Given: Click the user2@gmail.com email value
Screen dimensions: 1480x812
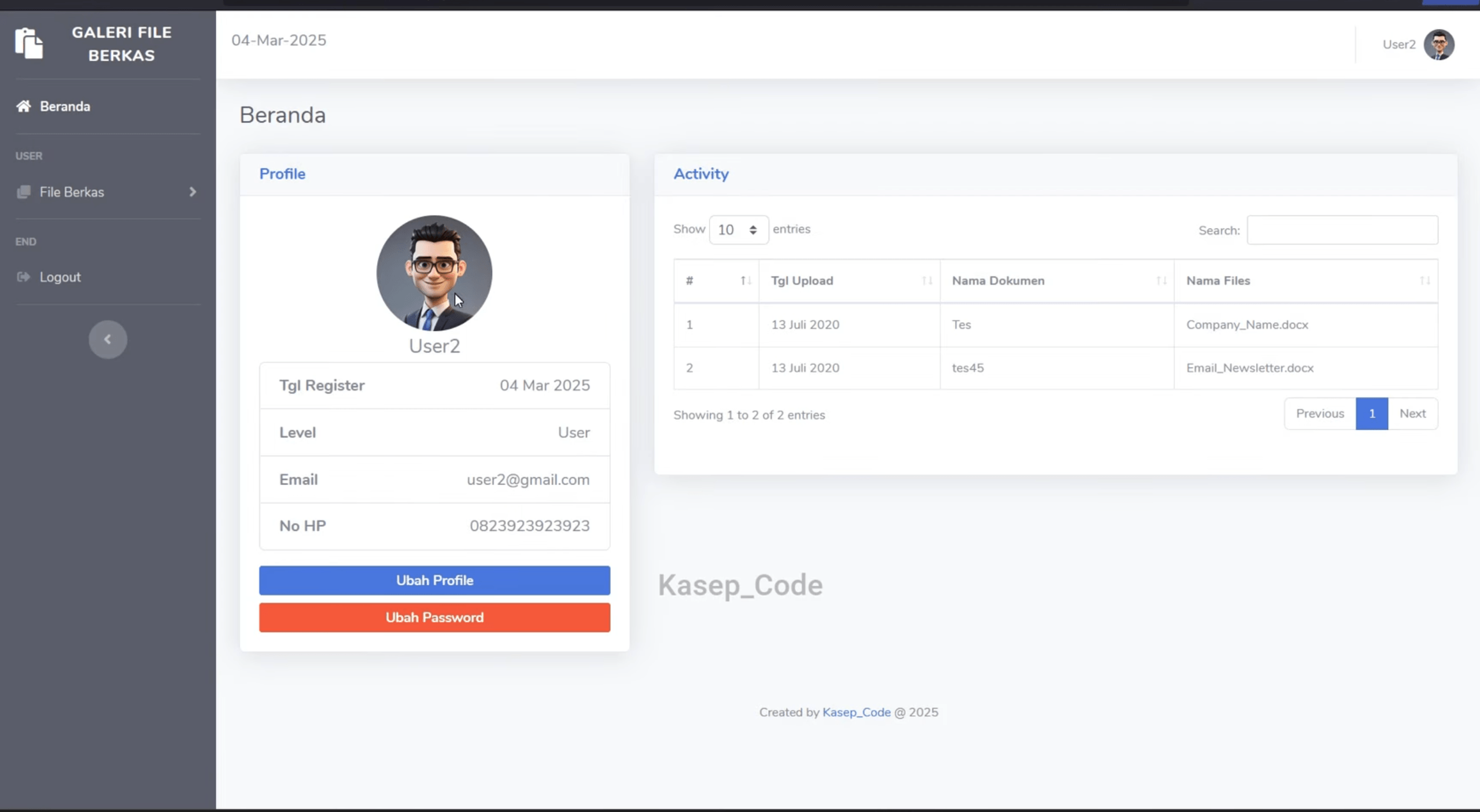Looking at the screenshot, I should click(x=528, y=479).
